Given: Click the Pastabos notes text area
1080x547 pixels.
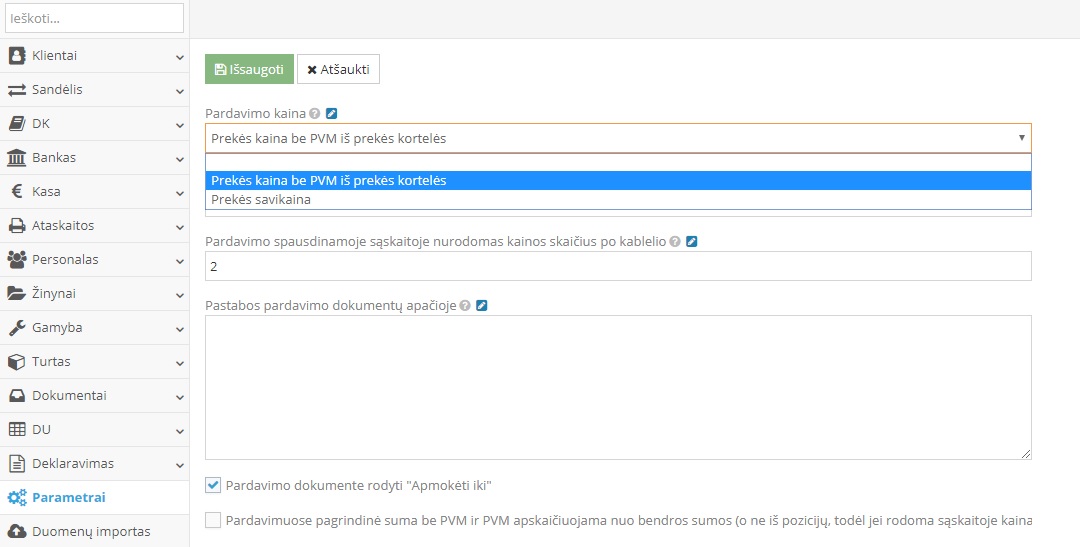Looking at the screenshot, I should pos(618,387).
